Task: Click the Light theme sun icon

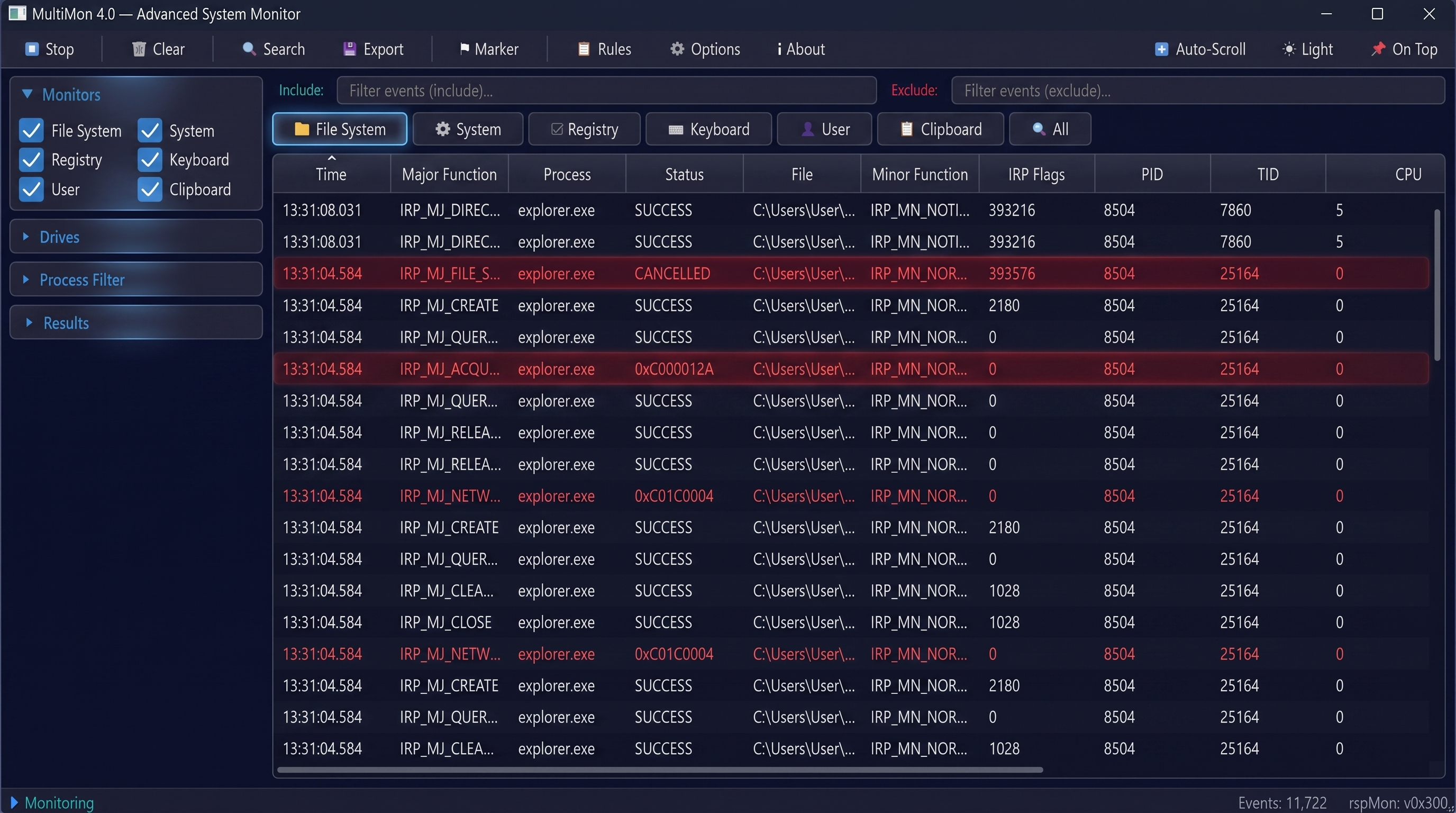Action: click(x=1289, y=49)
